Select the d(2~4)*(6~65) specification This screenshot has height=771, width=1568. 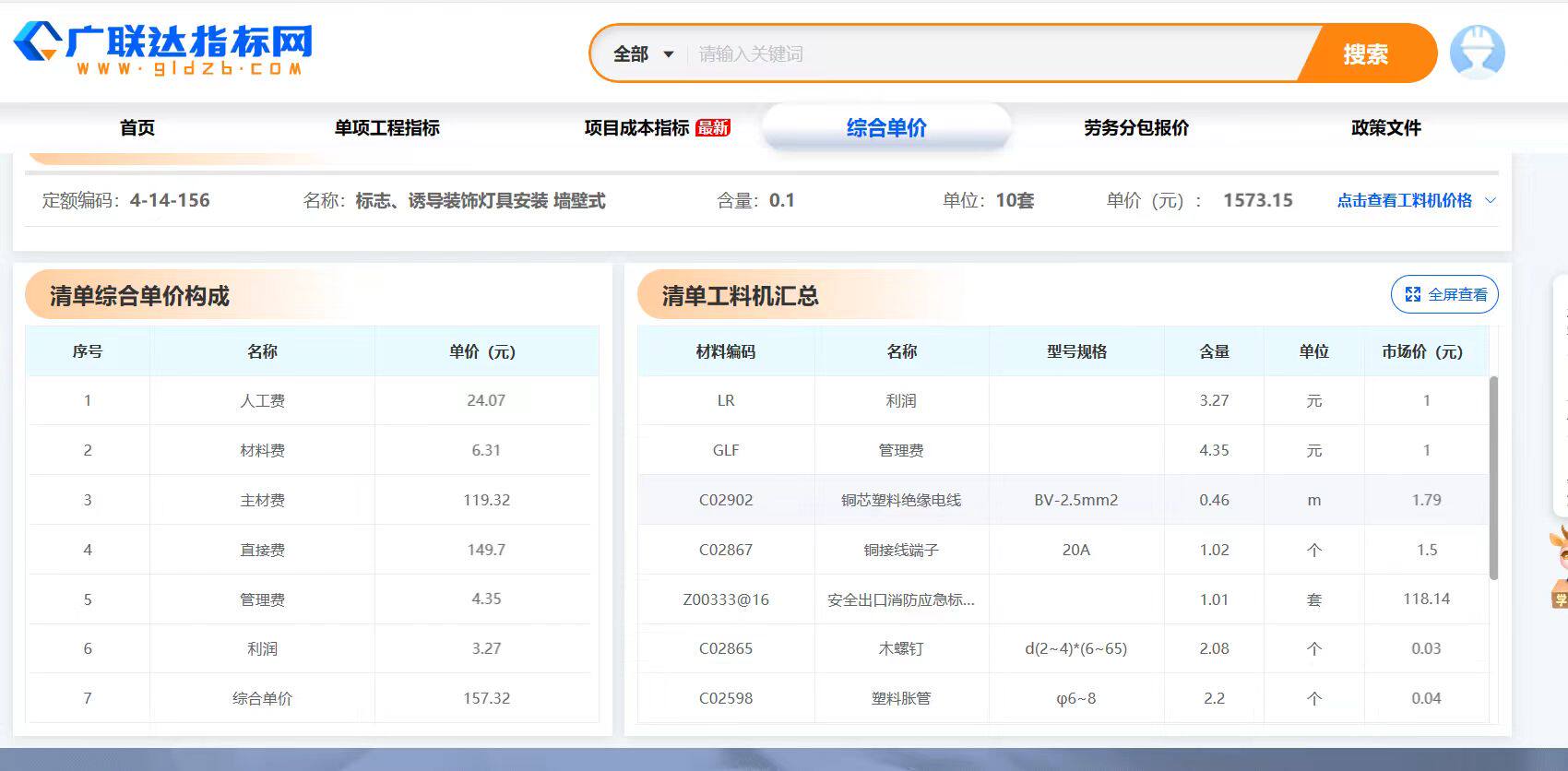1076,648
